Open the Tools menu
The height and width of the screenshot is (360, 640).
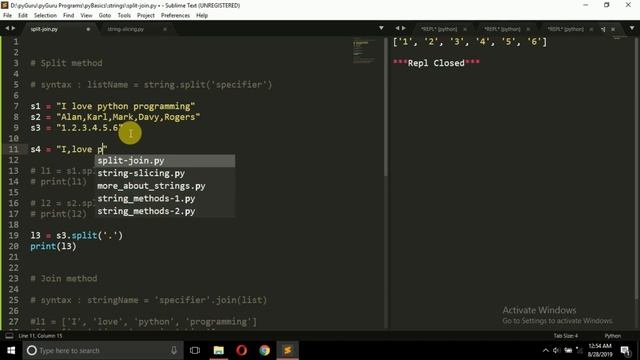[124, 15]
